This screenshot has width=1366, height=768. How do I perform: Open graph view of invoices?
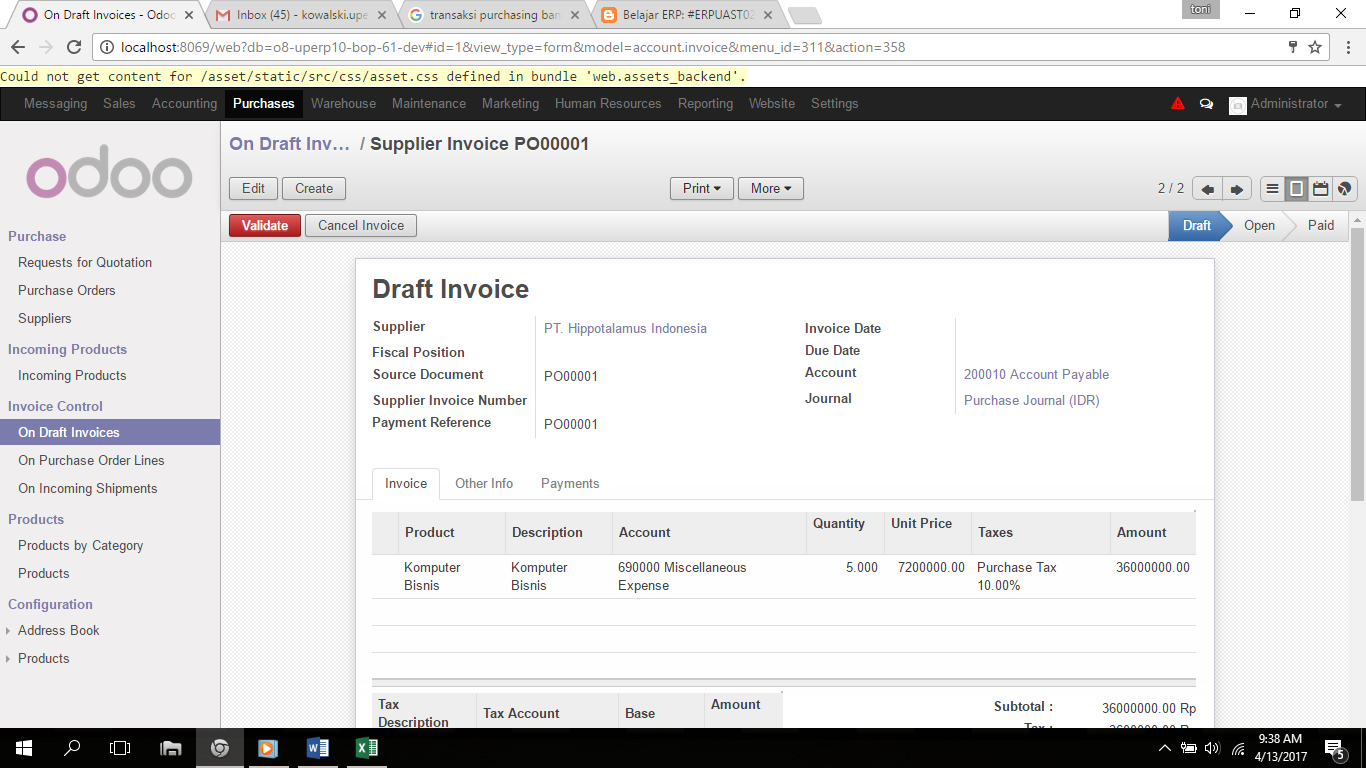coord(1344,188)
